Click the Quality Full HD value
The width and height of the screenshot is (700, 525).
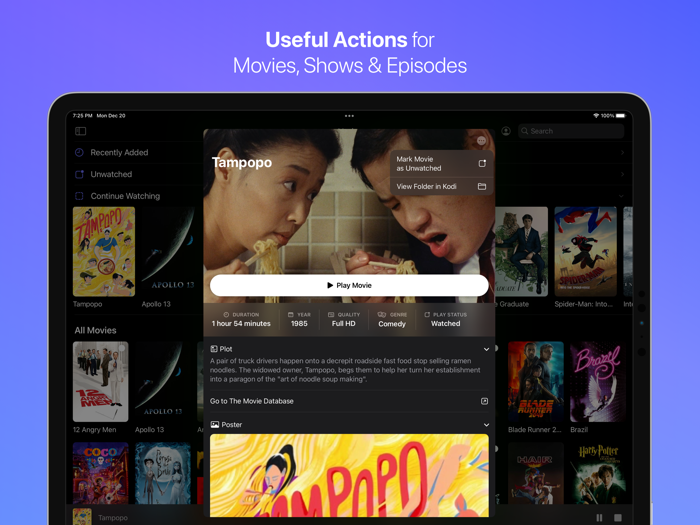[x=343, y=324]
